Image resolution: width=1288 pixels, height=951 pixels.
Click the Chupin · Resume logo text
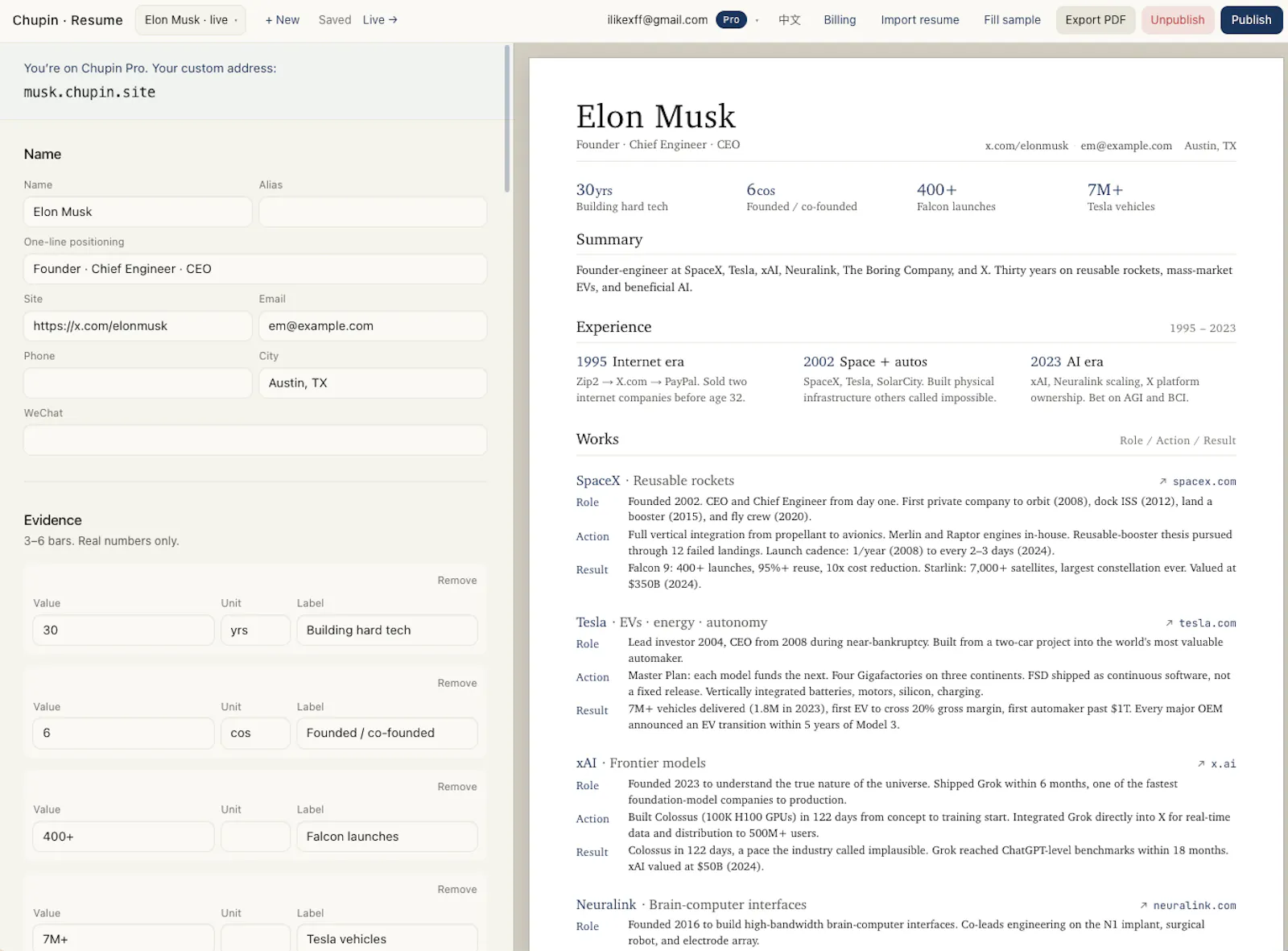pyautogui.click(x=68, y=20)
